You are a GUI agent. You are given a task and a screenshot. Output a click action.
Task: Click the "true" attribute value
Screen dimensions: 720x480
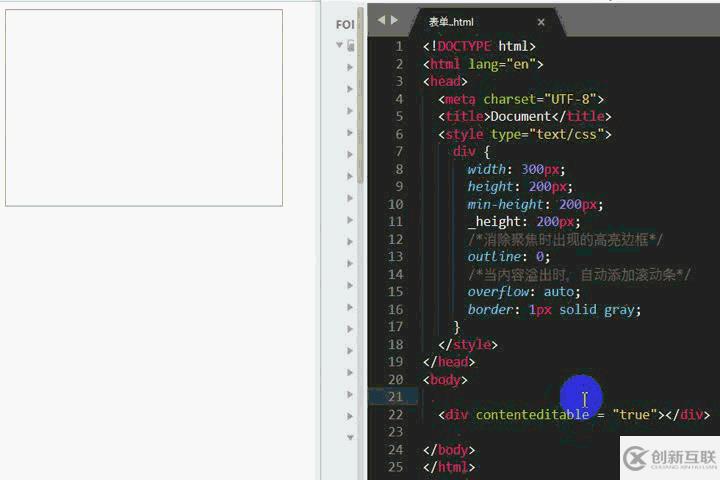pos(635,415)
